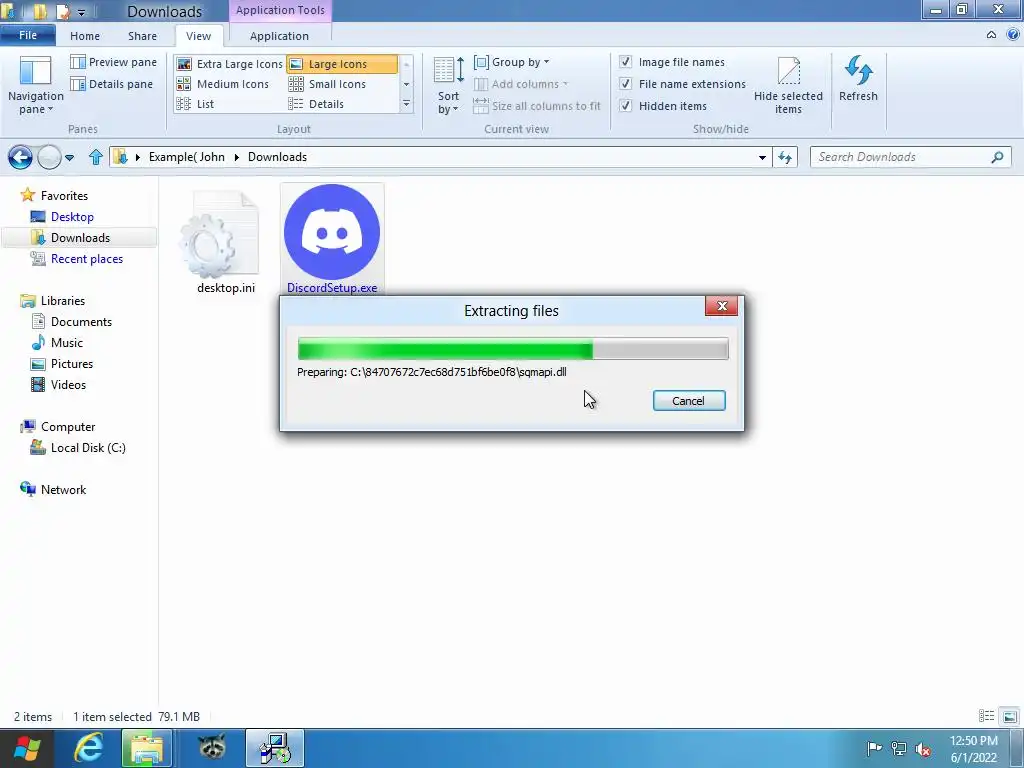Close the Extracting files dialog
Screen dimensions: 1024x768
point(722,306)
